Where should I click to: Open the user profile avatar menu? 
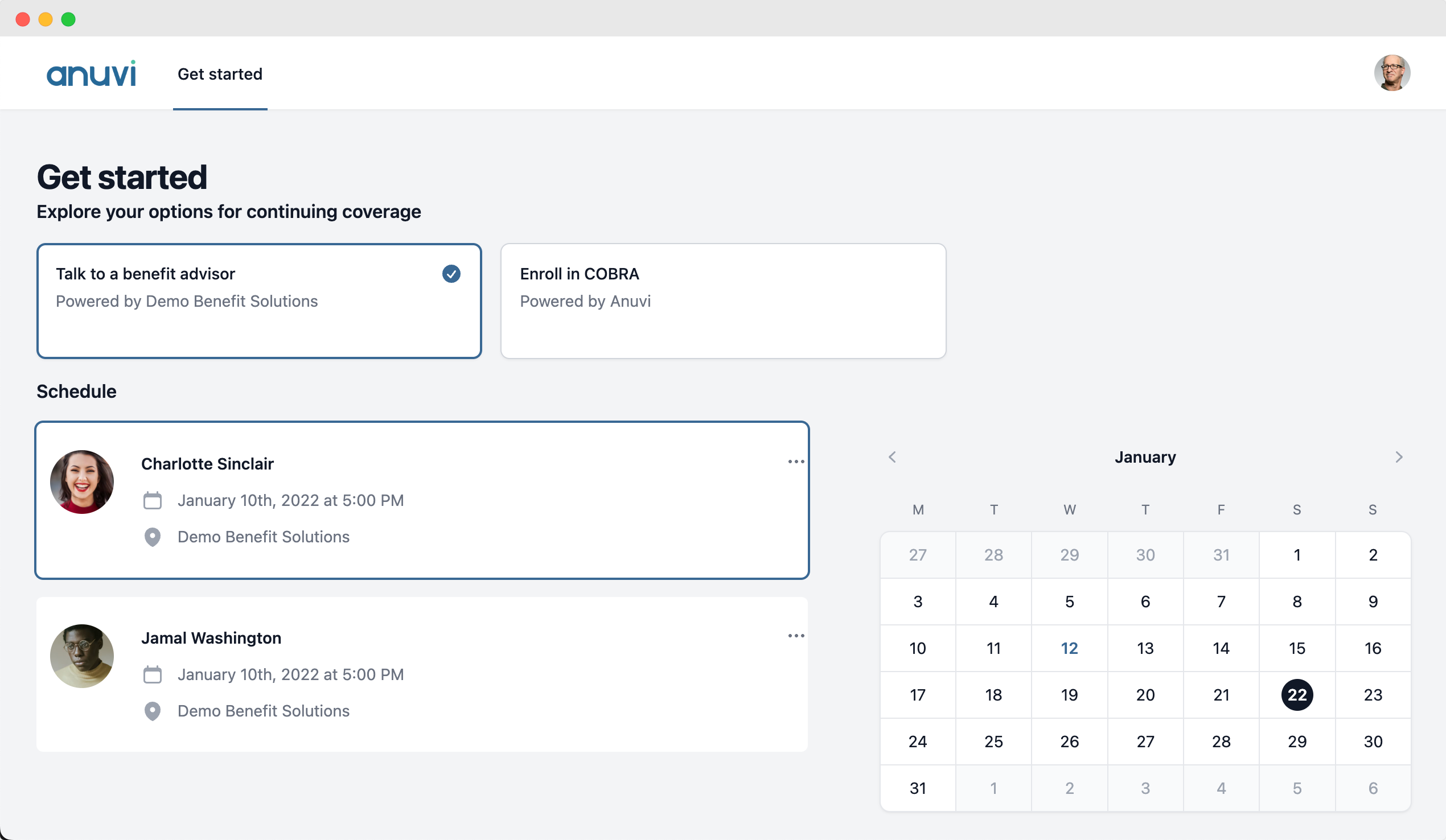[1391, 73]
